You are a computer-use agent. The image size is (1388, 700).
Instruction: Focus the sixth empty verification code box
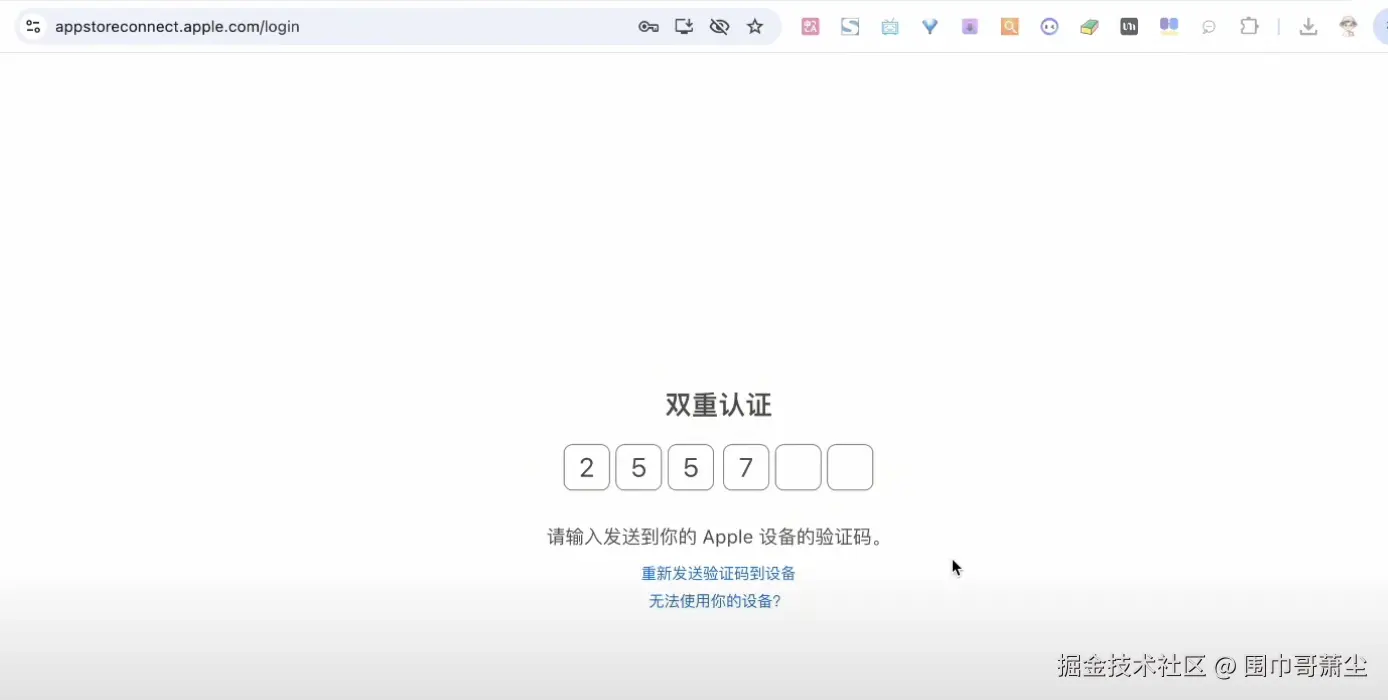[850, 467]
